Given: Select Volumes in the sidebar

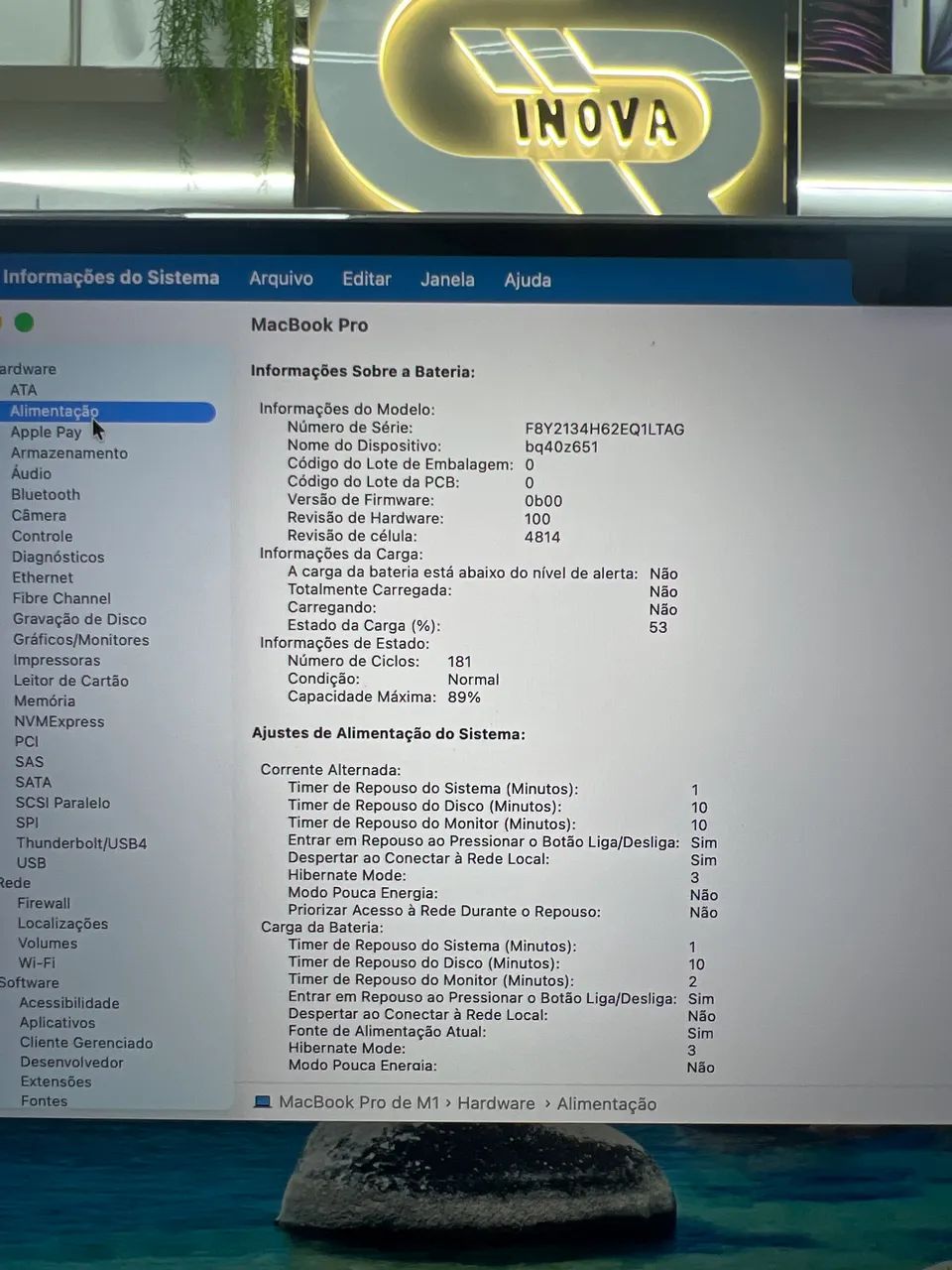Looking at the screenshot, I should pos(48,944).
